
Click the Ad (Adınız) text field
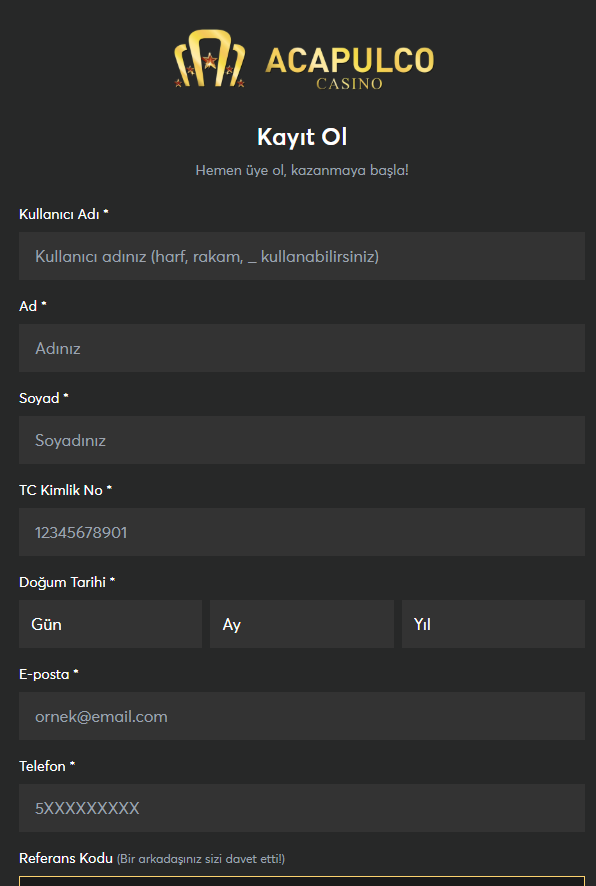pyautogui.click(x=302, y=348)
